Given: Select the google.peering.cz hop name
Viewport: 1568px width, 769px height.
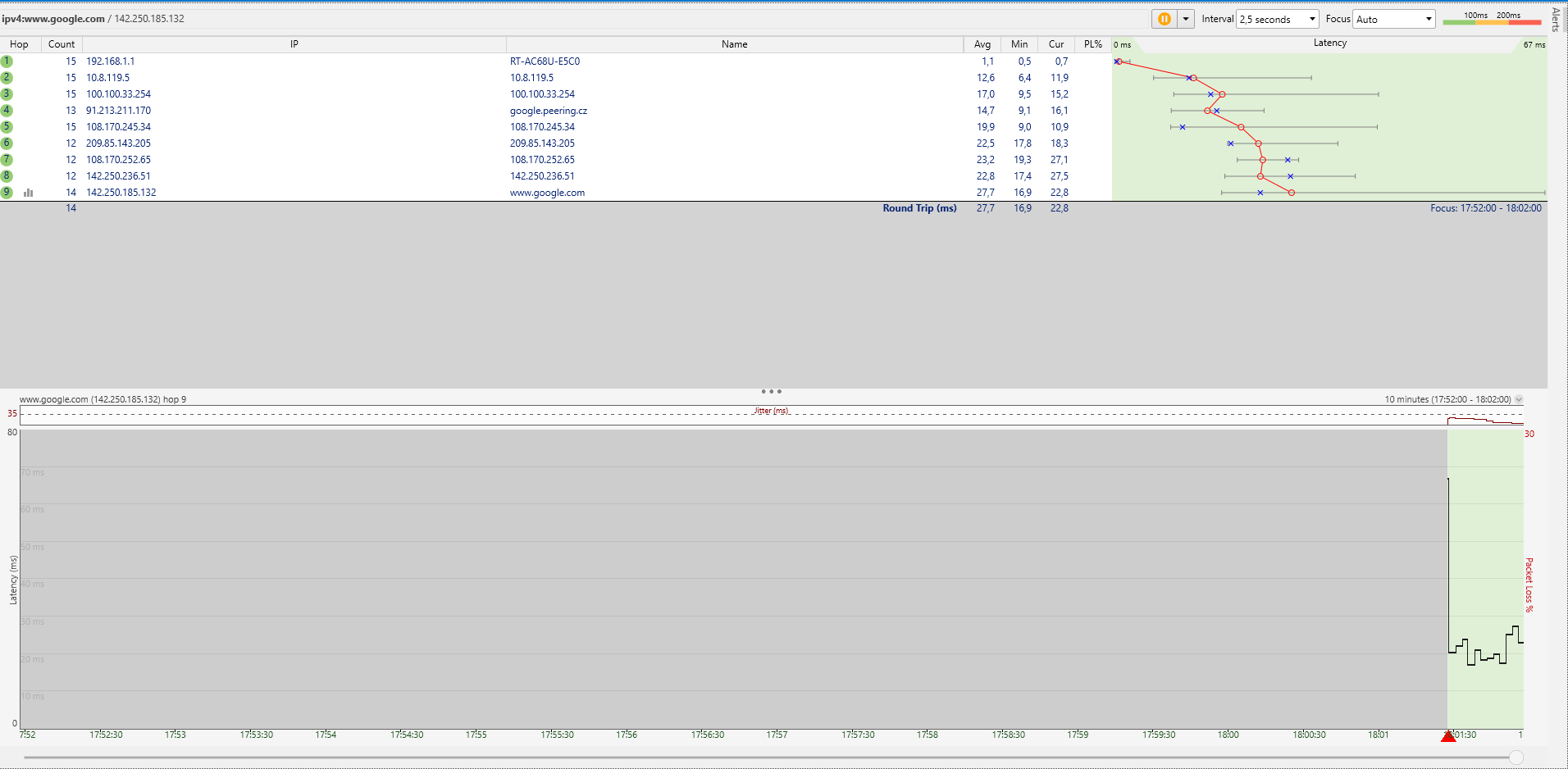Looking at the screenshot, I should pyautogui.click(x=548, y=111).
